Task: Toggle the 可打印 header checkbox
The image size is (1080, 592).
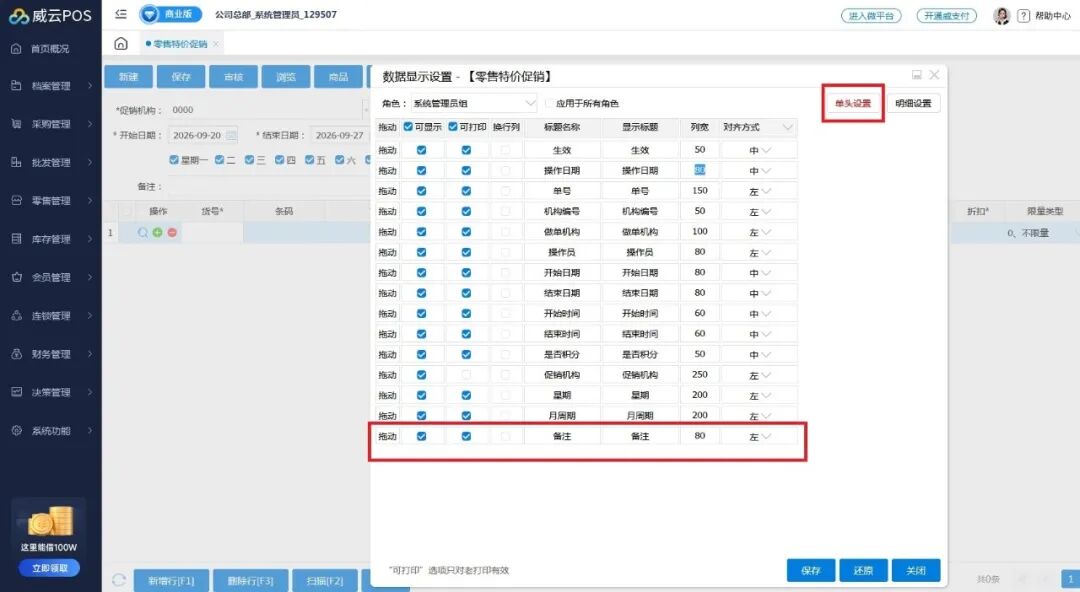Action: [x=453, y=127]
